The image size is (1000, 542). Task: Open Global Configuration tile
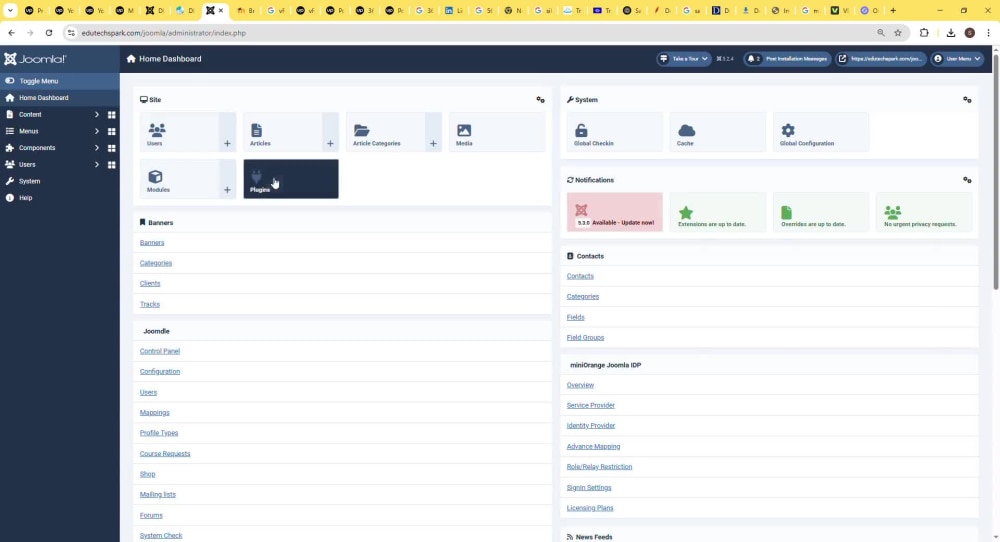click(x=821, y=132)
